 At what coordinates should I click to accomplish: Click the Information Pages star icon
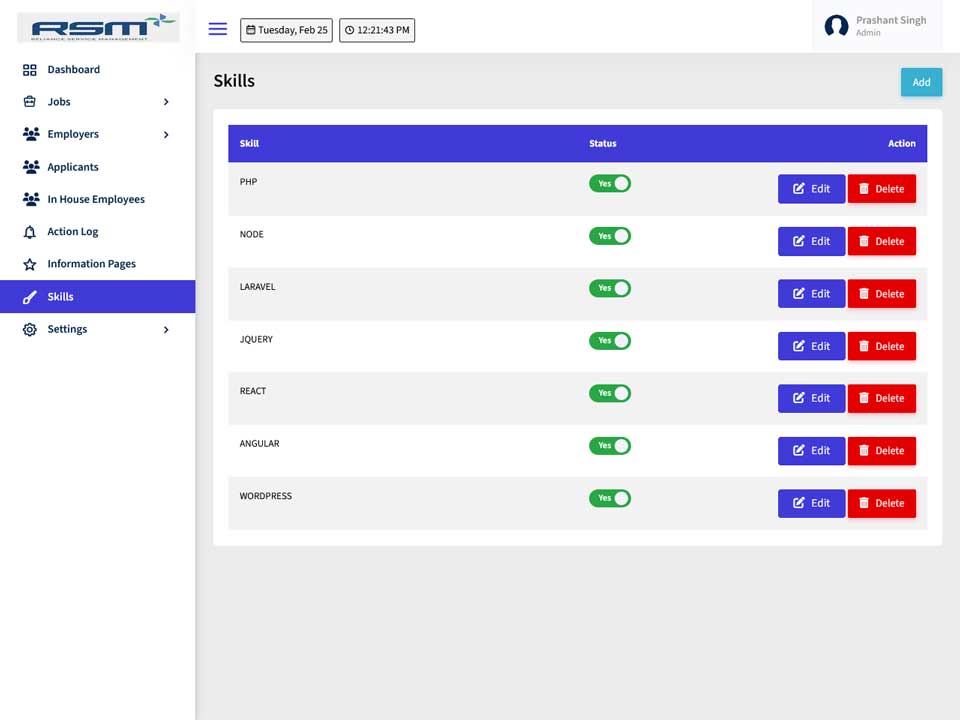coord(29,264)
